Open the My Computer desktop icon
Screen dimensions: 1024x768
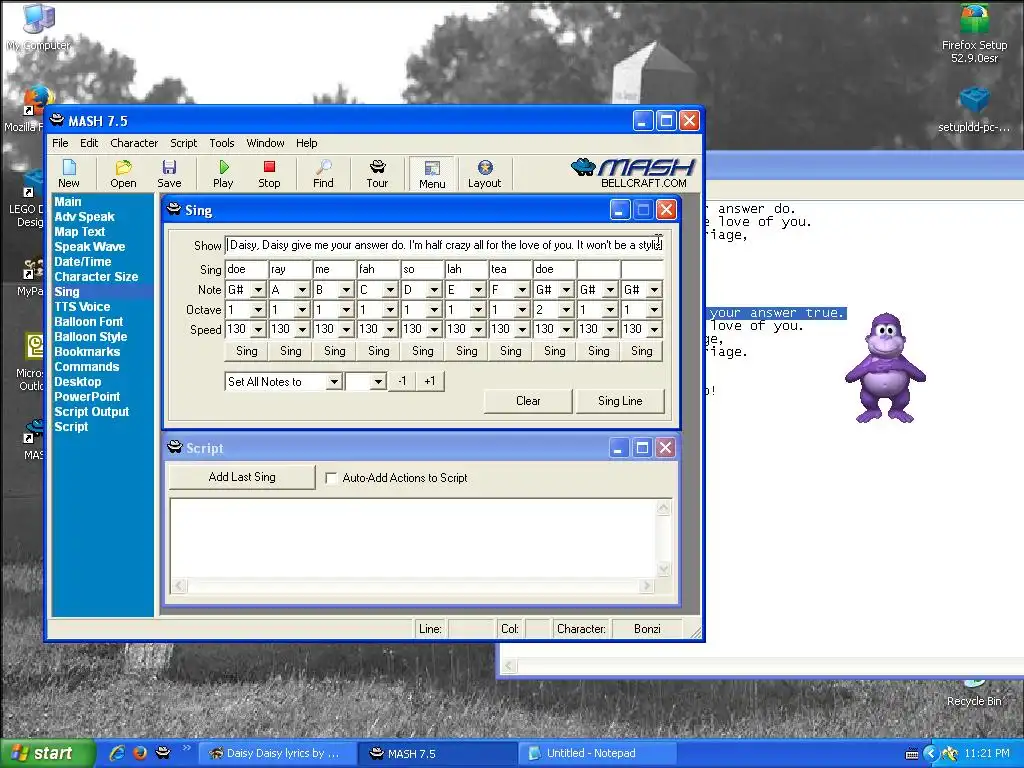click(x=39, y=27)
